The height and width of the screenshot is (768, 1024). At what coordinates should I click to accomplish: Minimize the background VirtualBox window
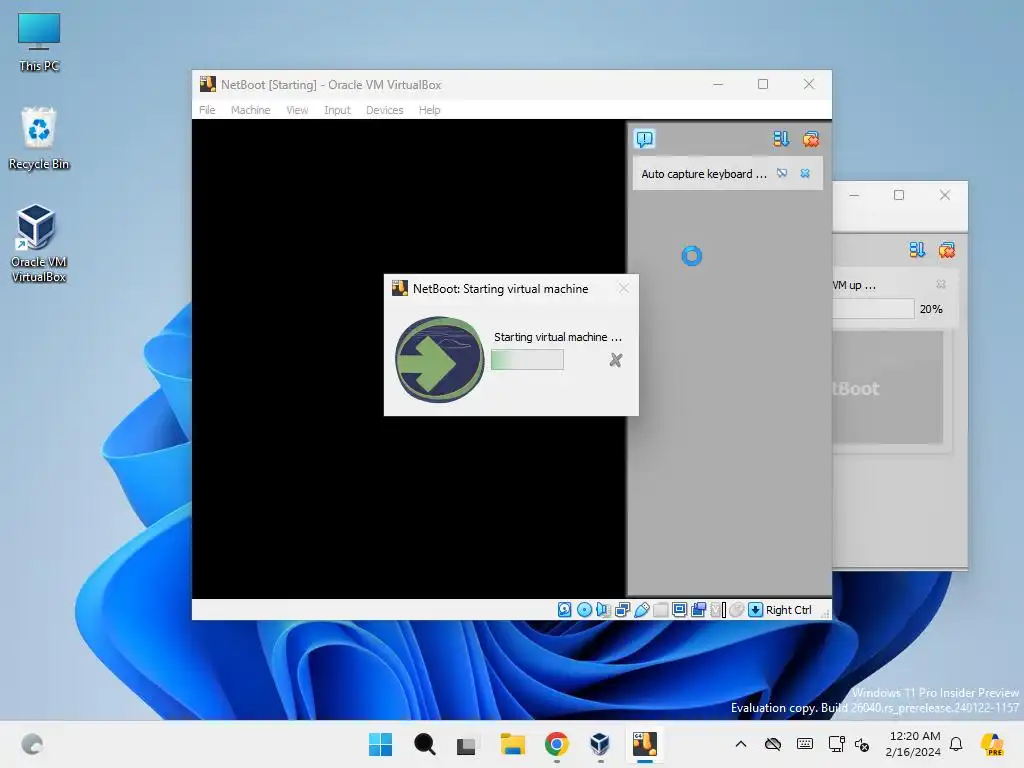tap(854, 195)
